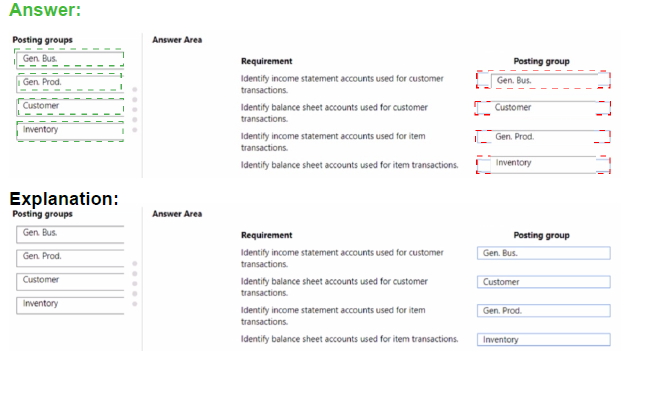Select Customer in Answer's Posting groups list
Screen dimensions: 651x393
point(70,106)
